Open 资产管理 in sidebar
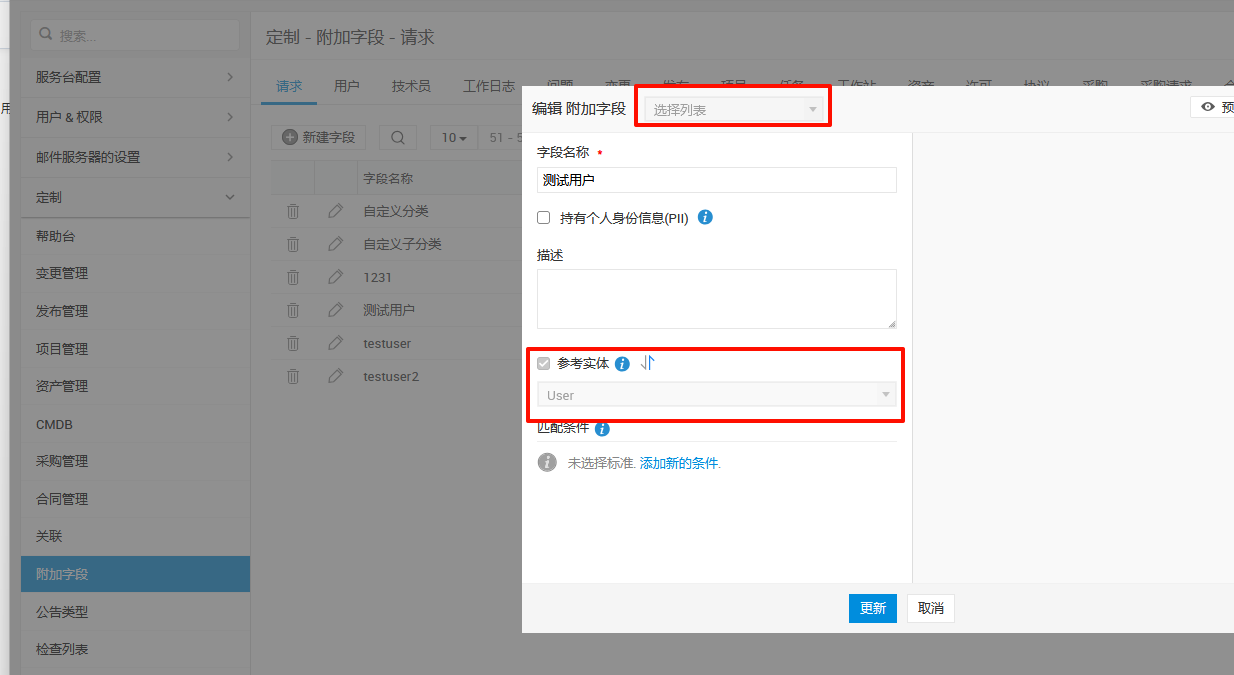Screen dimensions: 1234x675 coord(135,386)
